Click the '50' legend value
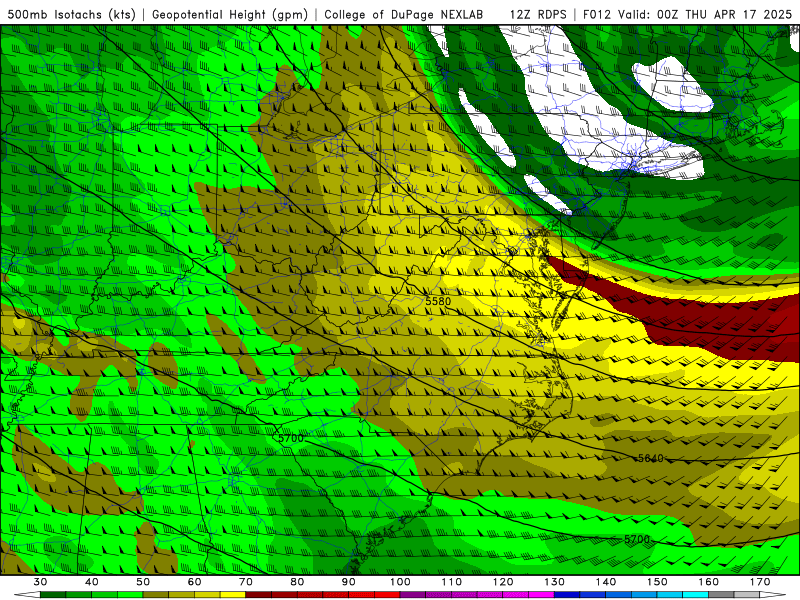This screenshot has width=800, height=600. pyautogui.click(x=143, y=582)
